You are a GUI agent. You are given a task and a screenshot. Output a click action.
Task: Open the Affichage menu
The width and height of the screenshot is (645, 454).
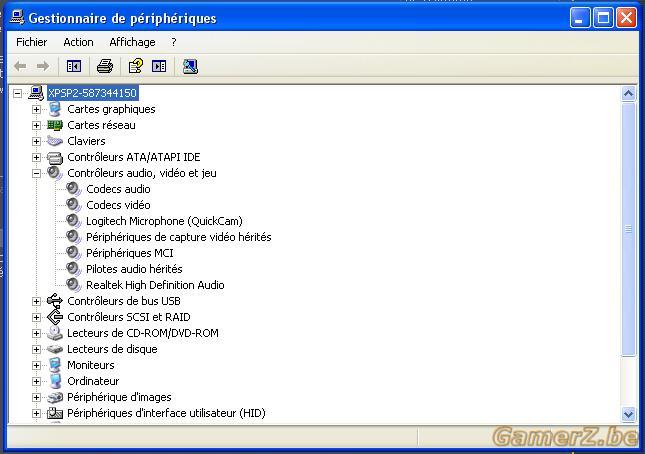pyautogui.click(x=132, y=42)
